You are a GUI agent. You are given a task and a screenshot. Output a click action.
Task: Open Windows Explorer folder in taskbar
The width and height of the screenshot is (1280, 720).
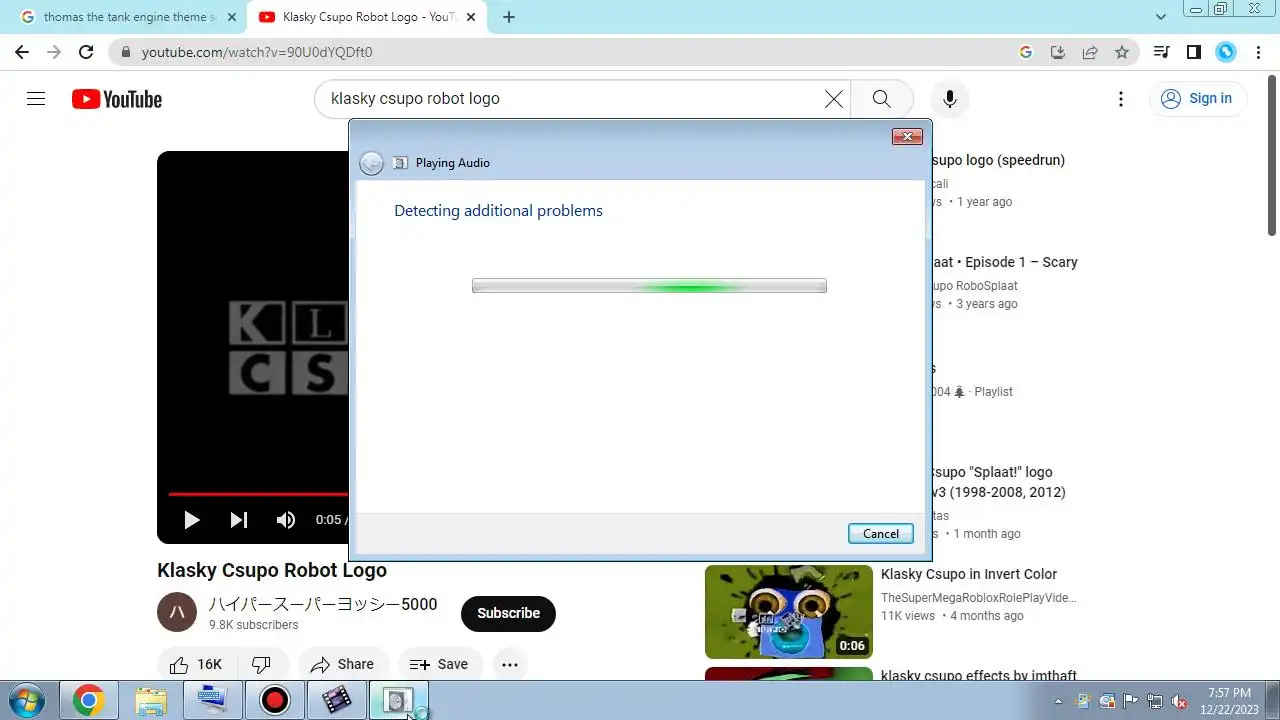click(151, 700)
